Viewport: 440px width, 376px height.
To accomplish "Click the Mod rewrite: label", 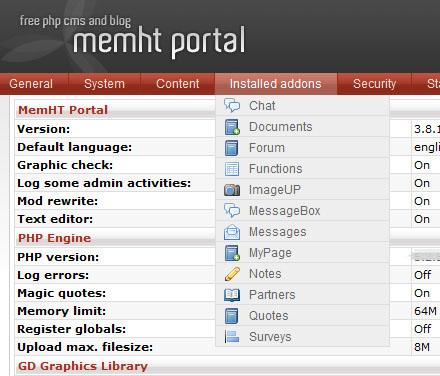I will pos(58,201).
